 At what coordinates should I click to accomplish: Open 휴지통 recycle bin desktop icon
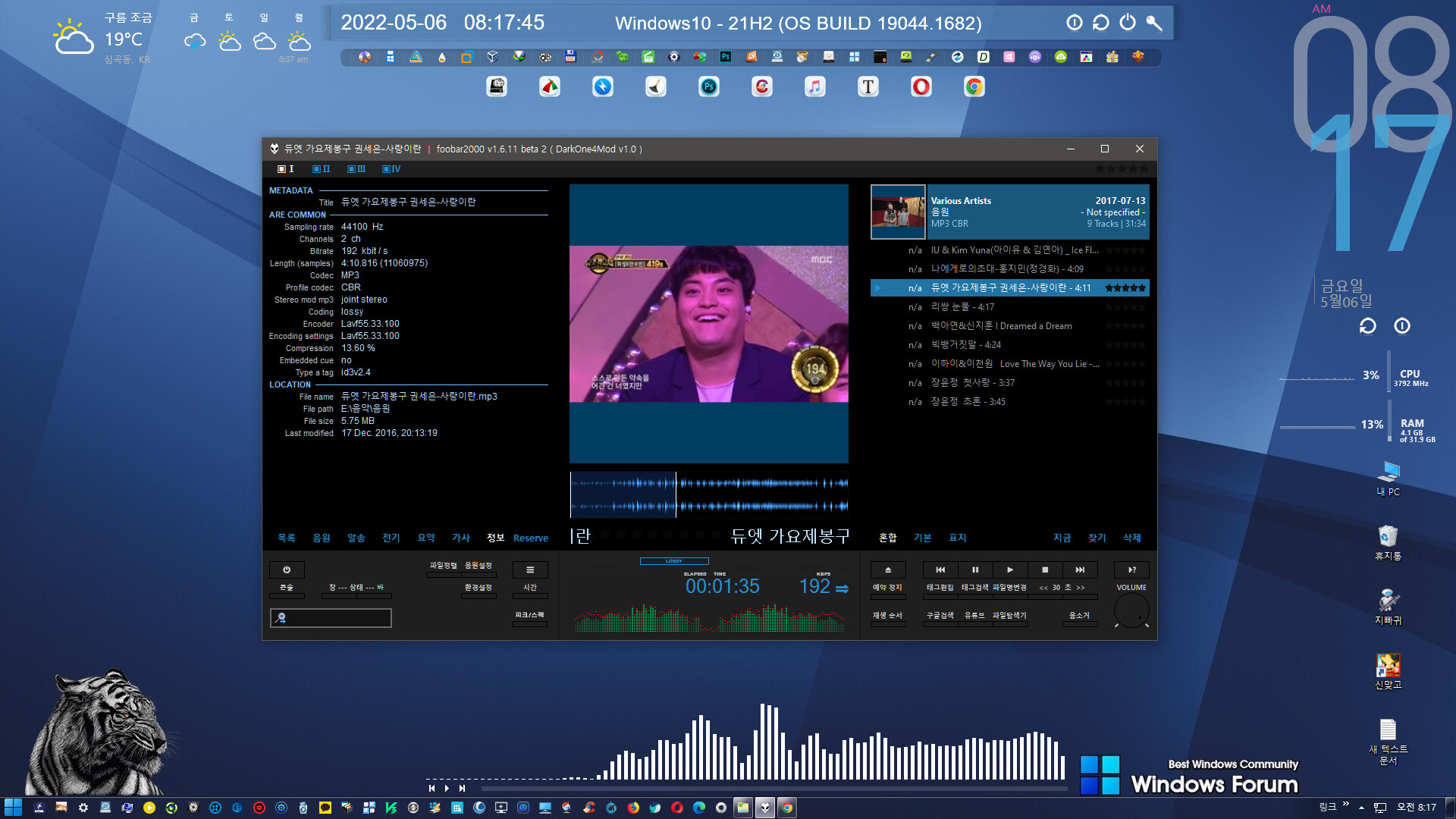point(1389,542)
